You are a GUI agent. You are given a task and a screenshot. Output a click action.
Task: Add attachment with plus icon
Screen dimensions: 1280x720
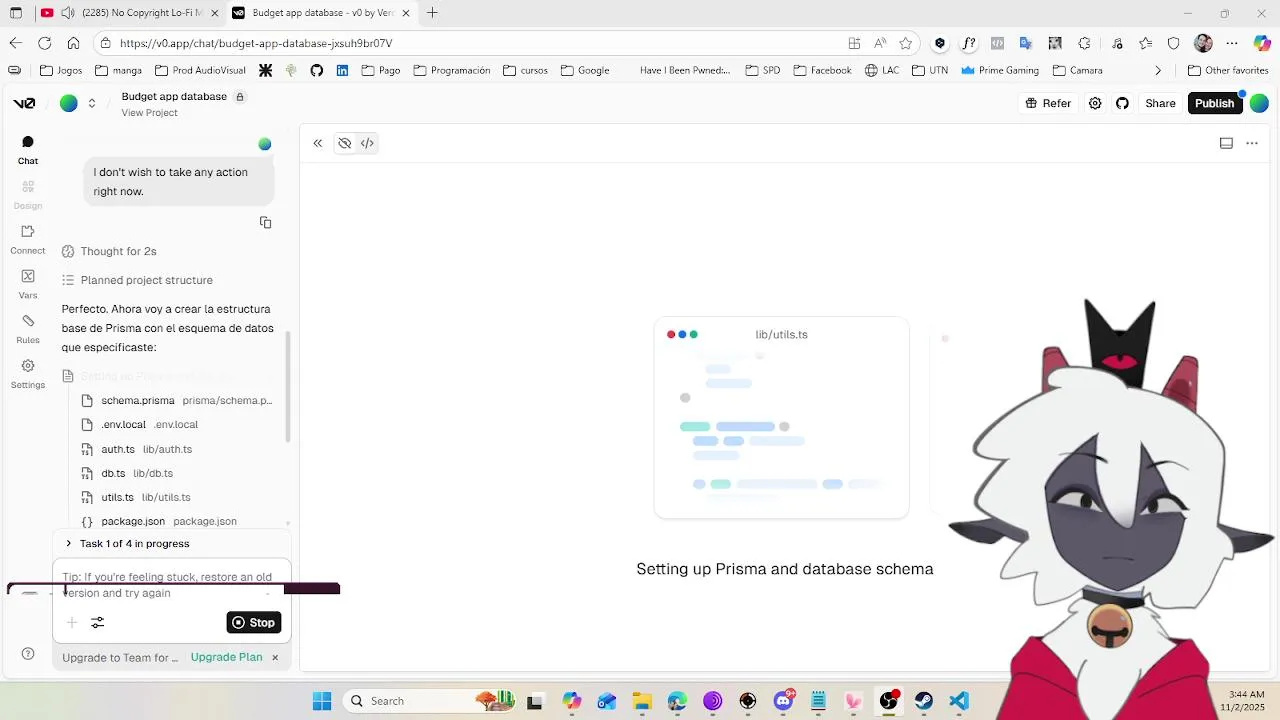[72, 622]
